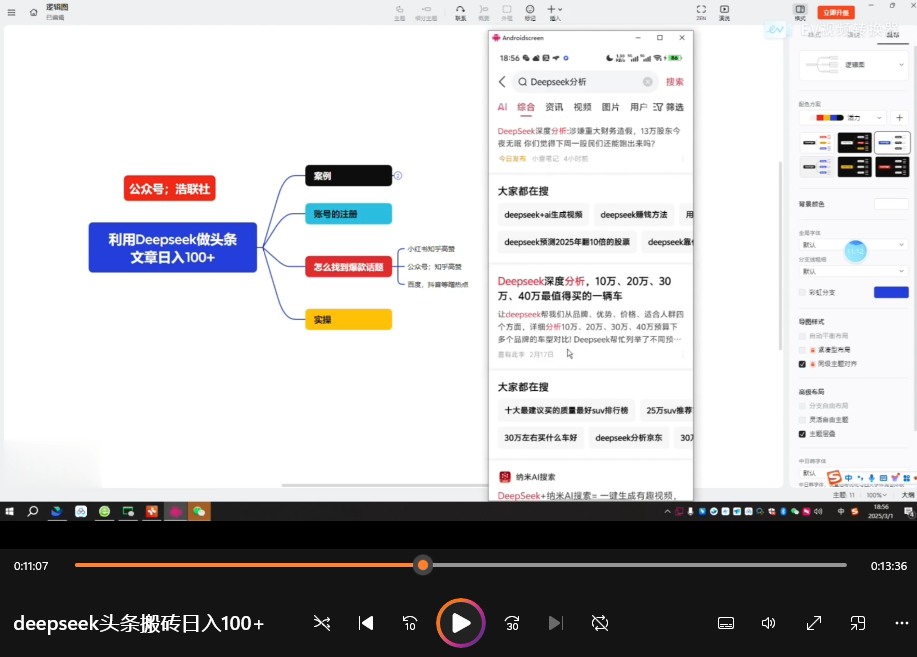Image resolution: width=917 pixels, height=657 pixels.
Task: Tap the red 搜索 search button
Action: tap(674, 82)
